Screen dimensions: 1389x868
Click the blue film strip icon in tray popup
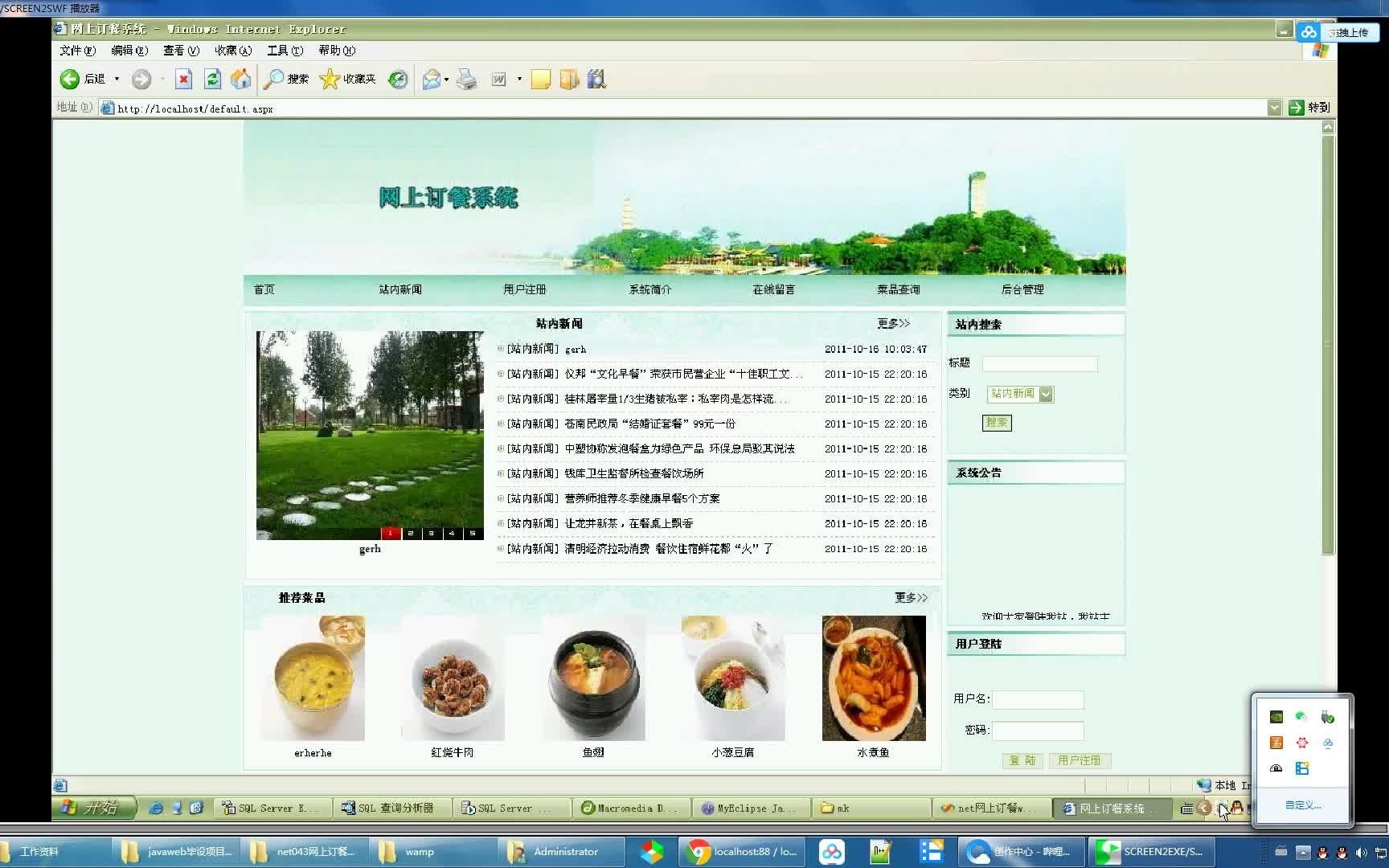click(1301, 768)
